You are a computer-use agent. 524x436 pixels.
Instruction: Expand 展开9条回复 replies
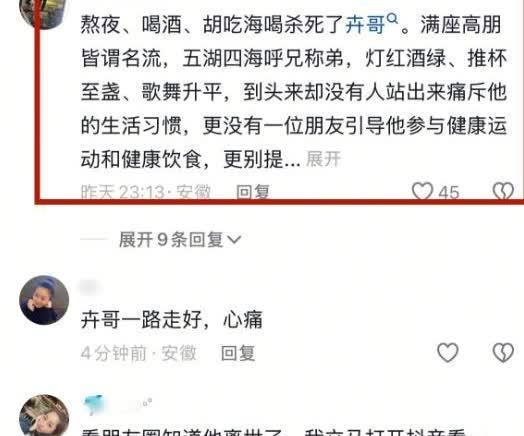tap(180, 240)
